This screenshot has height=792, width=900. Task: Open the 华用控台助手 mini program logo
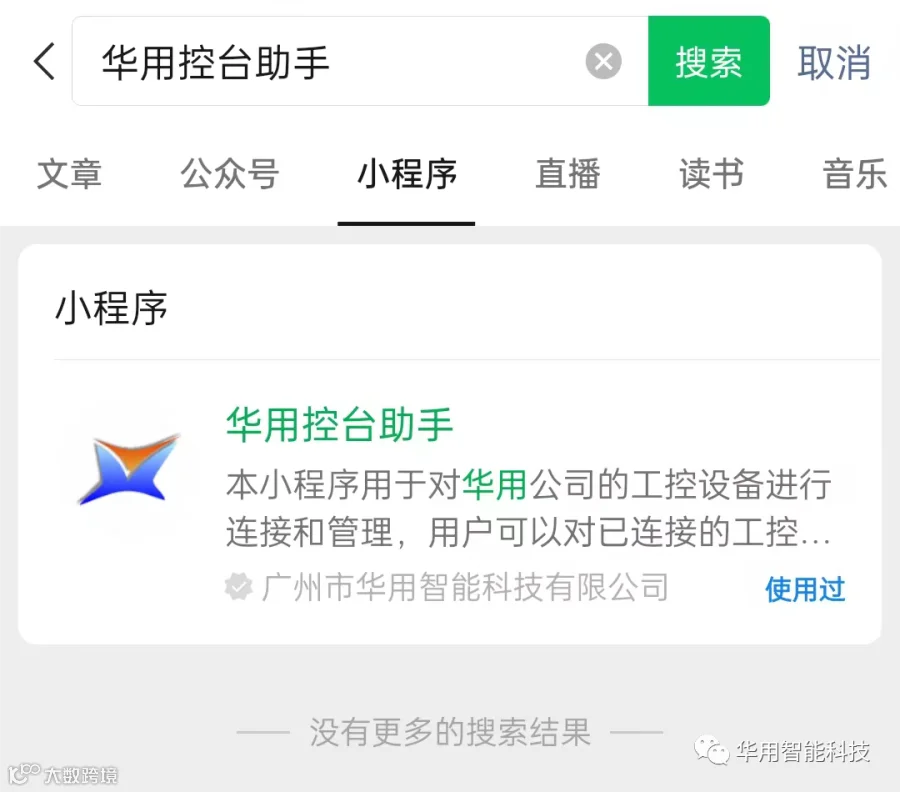pyautogui.click(x=129, y=471)
